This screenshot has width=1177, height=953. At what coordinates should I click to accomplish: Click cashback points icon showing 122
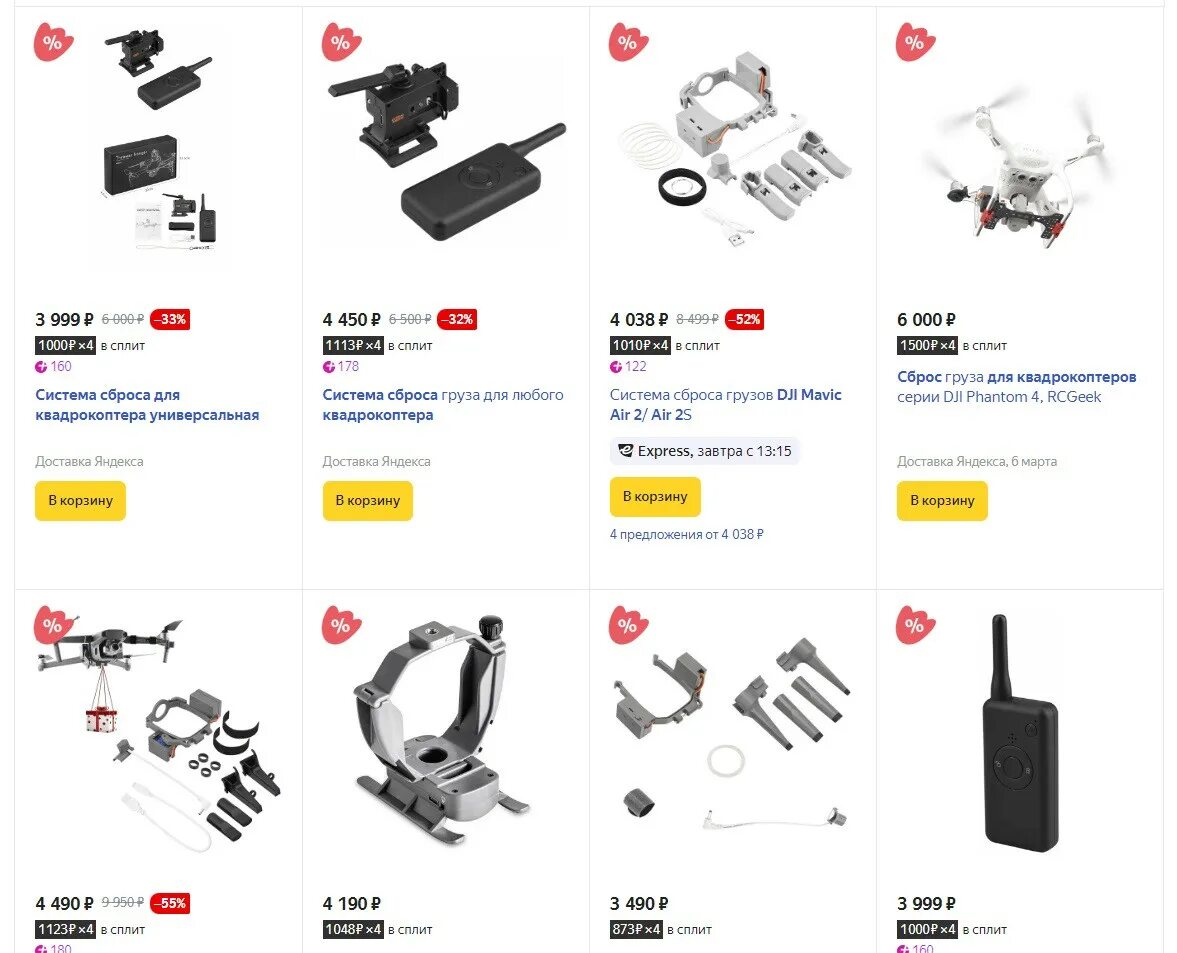(616, 366)
